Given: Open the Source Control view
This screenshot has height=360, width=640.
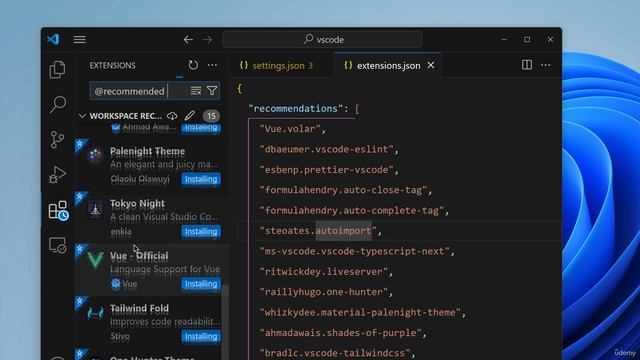Looking at the screenshot, I should pos(57,140).
